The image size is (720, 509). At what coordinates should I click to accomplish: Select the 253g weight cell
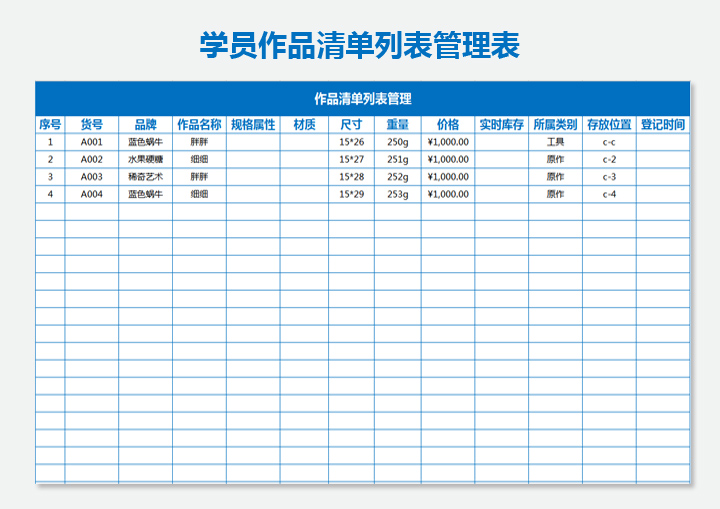click(x=398, y=194)
